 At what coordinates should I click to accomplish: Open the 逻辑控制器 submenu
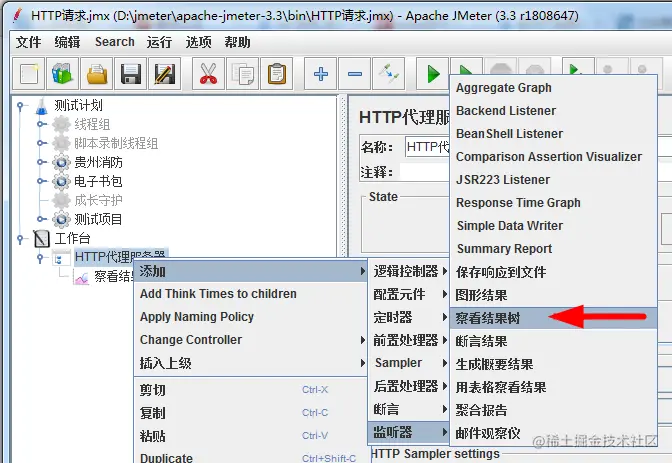tap(409, 271)
